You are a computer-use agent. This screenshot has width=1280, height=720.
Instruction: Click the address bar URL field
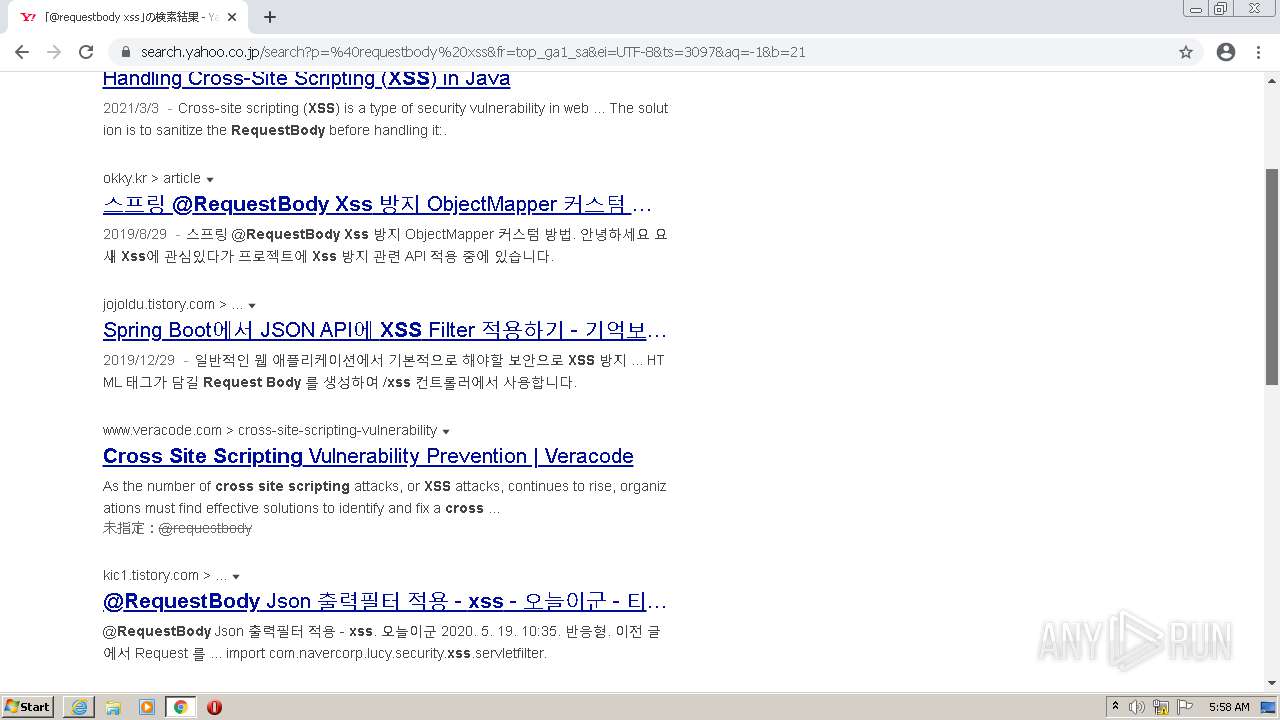(640, 52)
